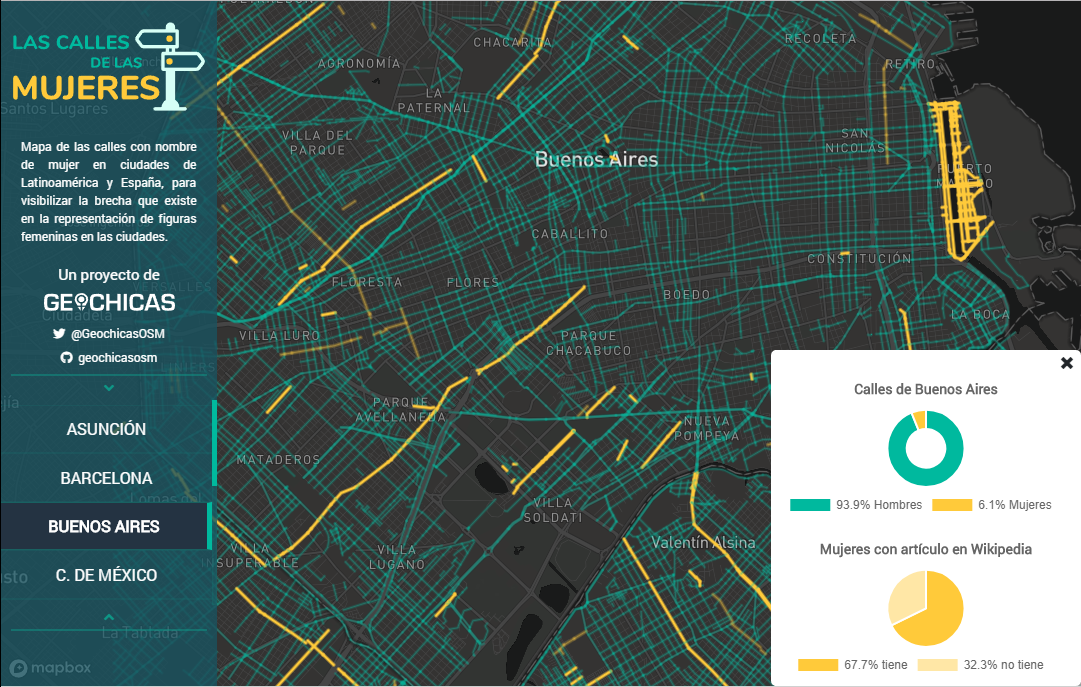Click the Villa Luro label

[280, 335]
